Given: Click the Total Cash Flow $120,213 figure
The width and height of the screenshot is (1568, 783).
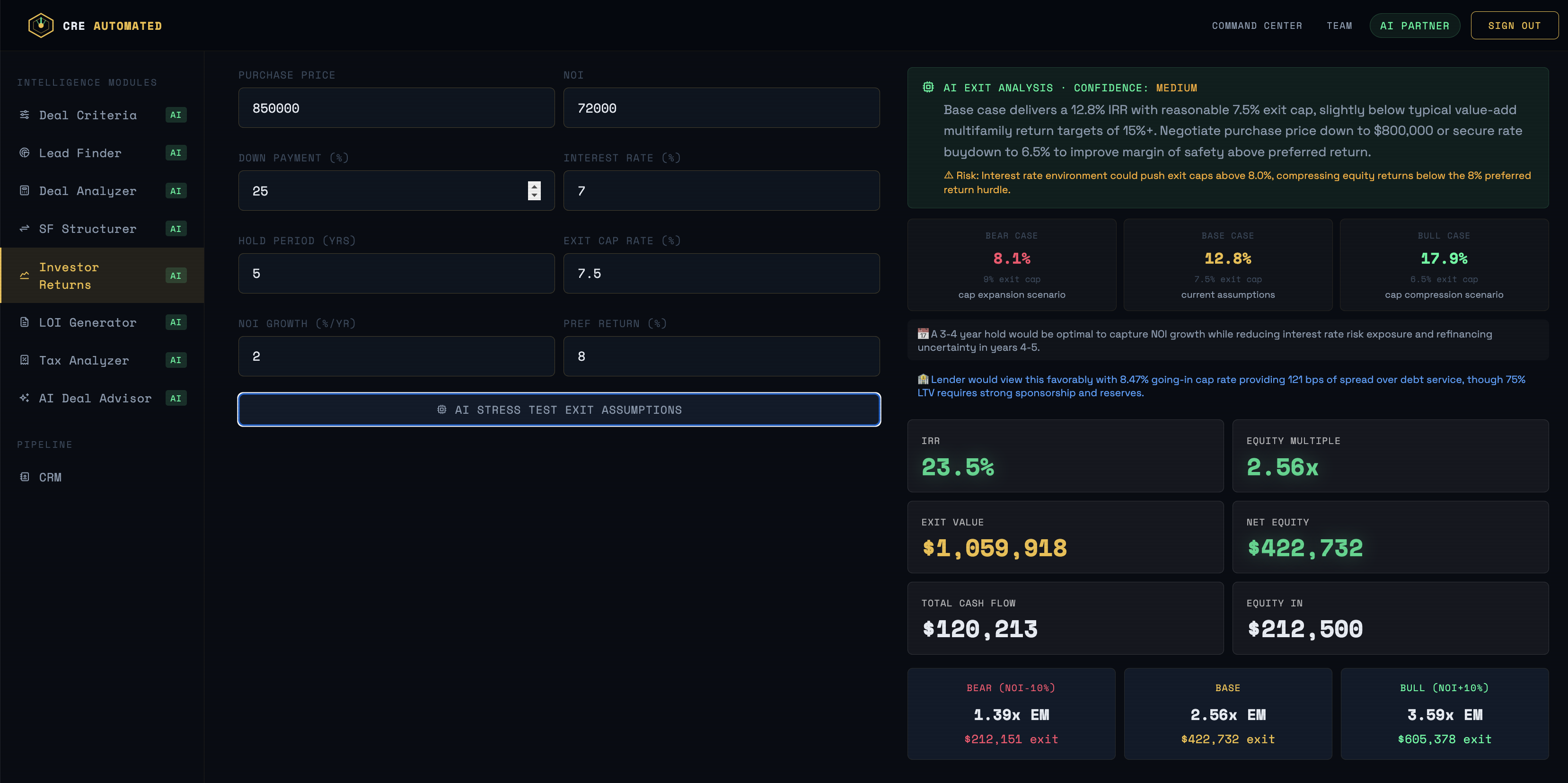Looking at the screenshot, I should 979,629.
